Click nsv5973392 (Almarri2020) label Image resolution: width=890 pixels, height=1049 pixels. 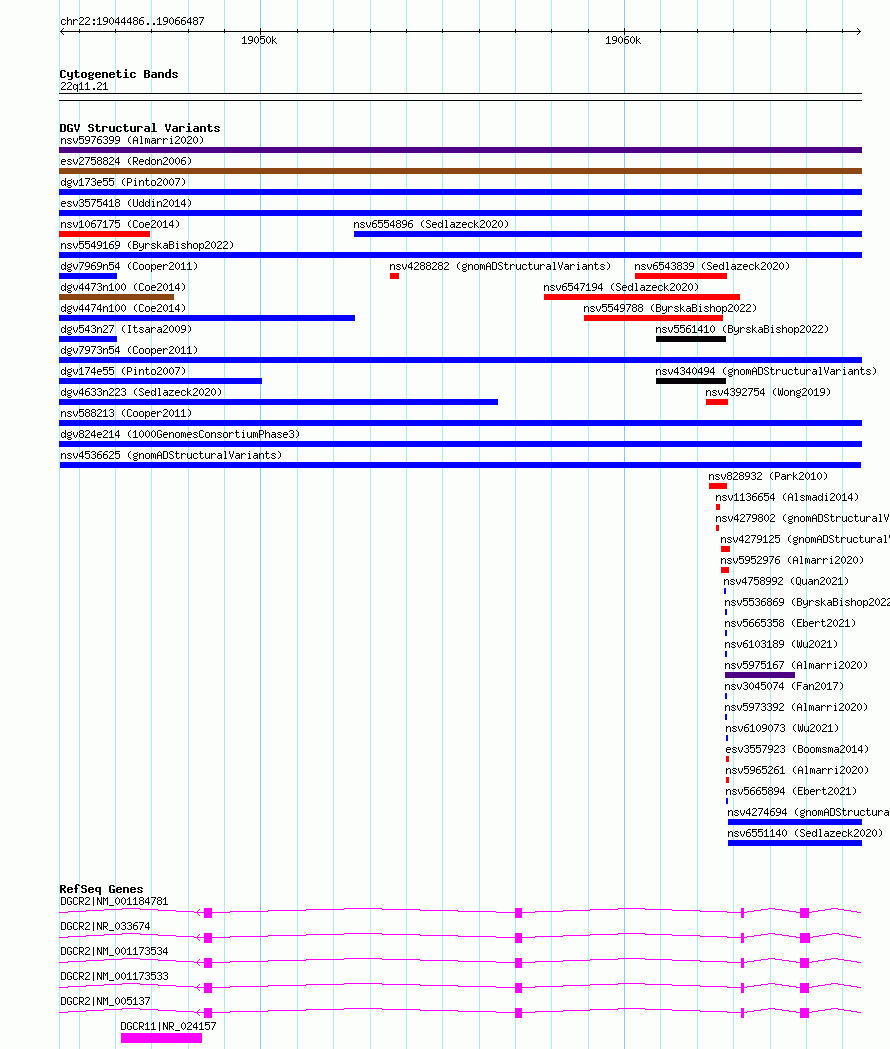pos(796,708)
